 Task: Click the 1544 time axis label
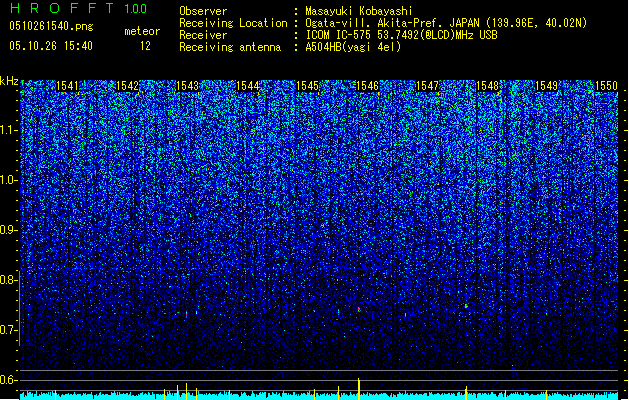pyautogui.click(x=248, y=86)
